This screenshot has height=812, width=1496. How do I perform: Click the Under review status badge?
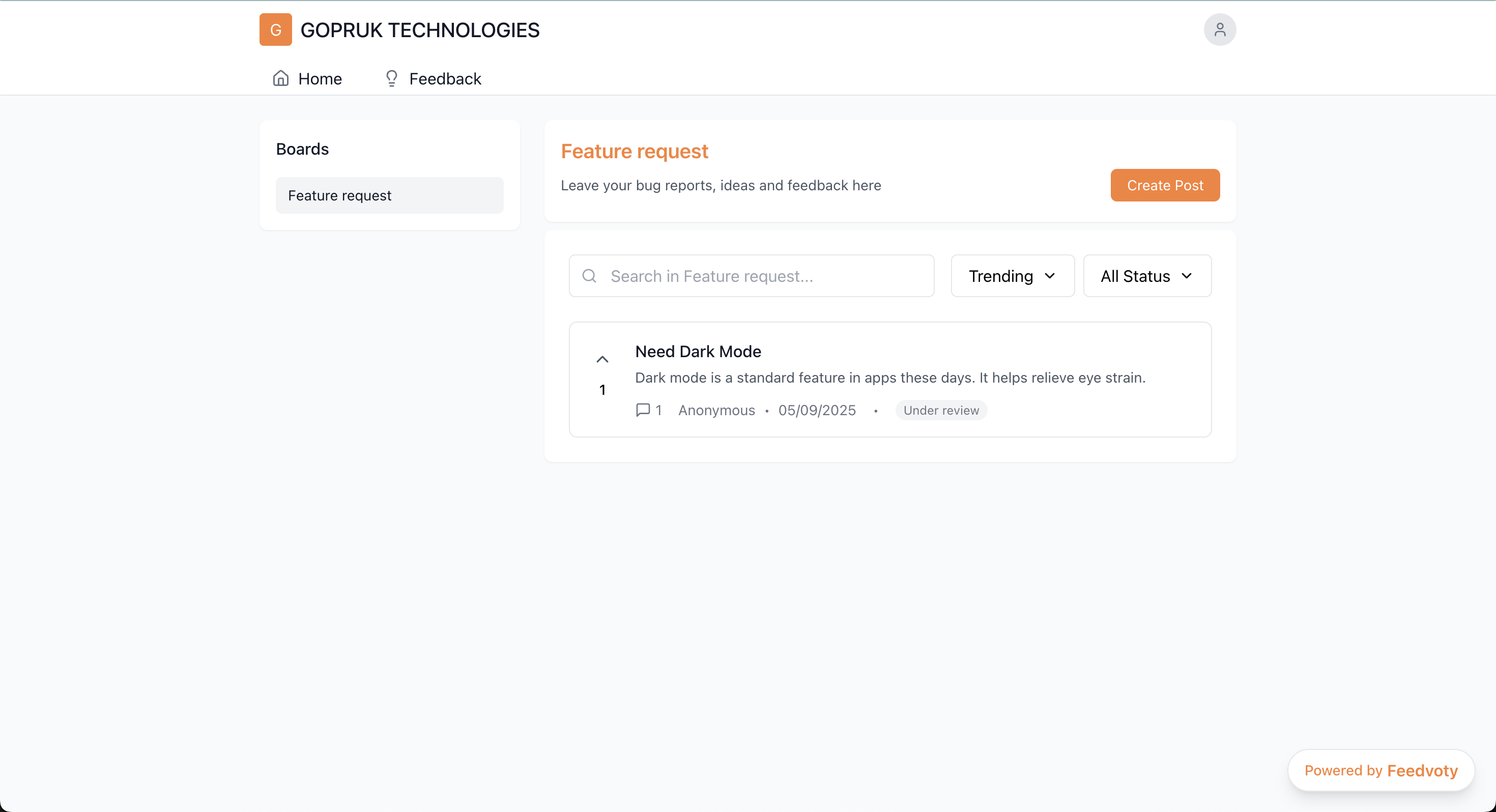coord(941,410)
